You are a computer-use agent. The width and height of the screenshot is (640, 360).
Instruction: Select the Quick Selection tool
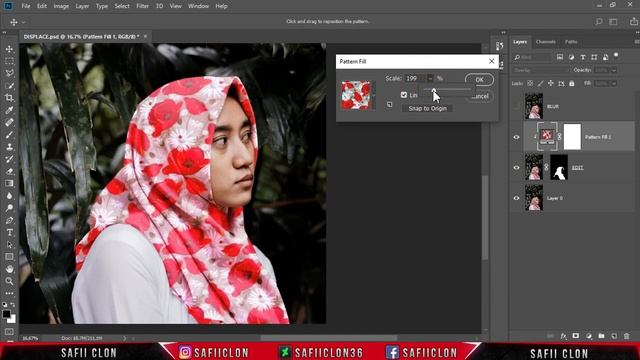(9, 86)
